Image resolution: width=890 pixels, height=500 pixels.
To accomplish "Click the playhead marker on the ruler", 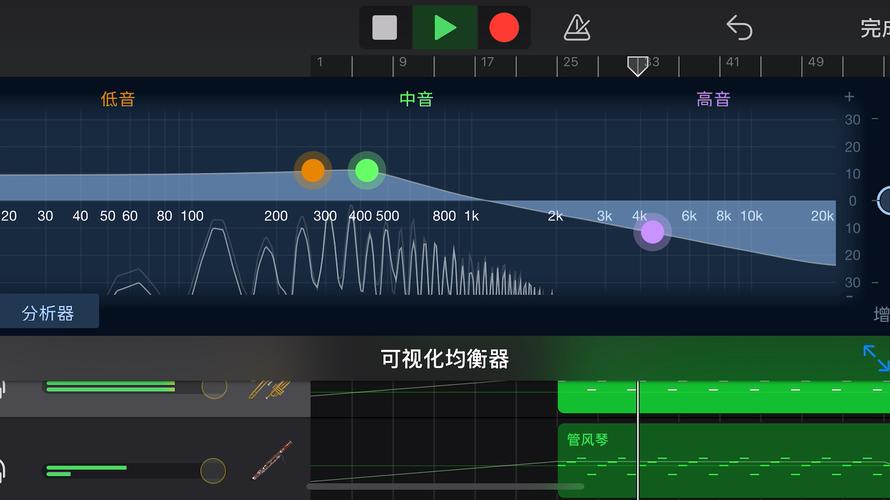I will tap(637, 66).
